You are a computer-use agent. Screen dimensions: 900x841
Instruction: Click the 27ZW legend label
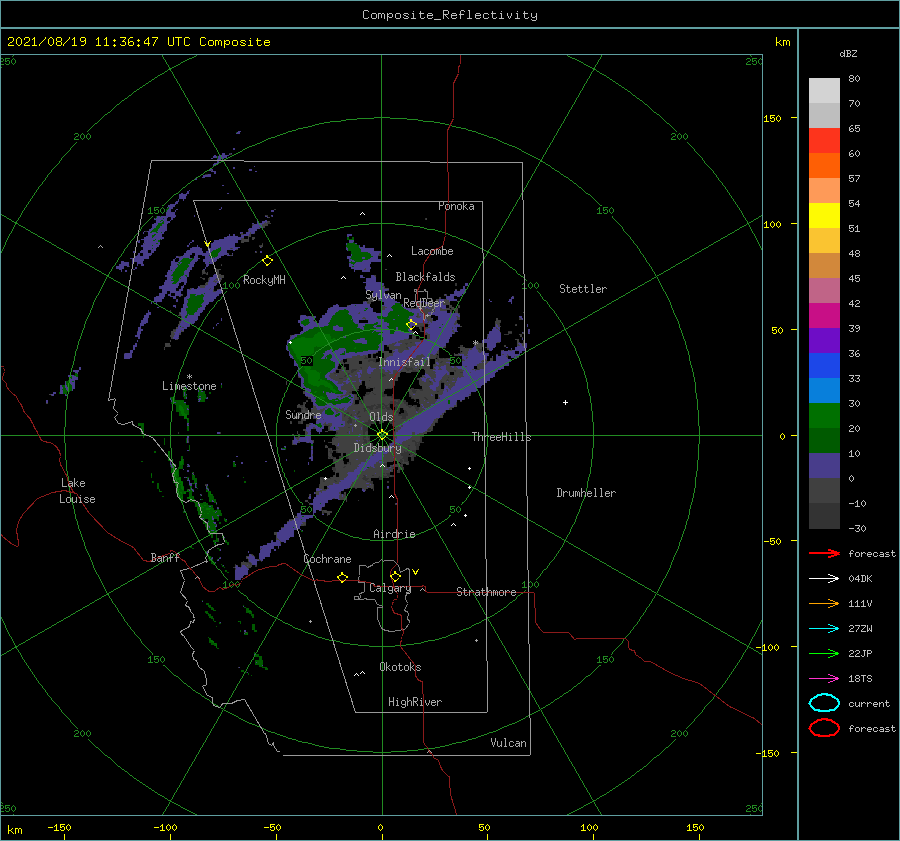click(860, 629)
